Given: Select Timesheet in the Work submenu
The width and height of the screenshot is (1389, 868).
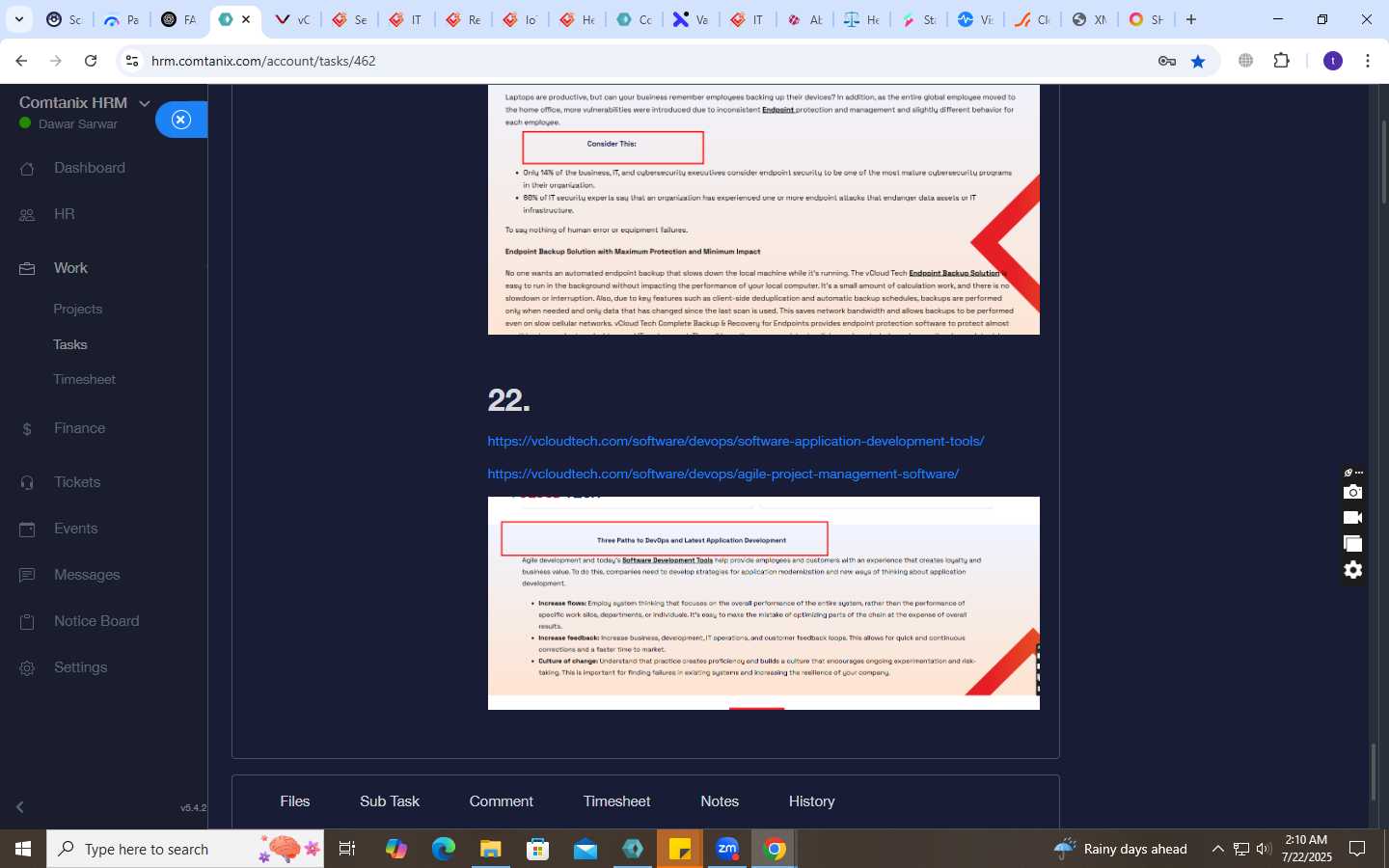Looking at the screenshot, I should click(x=85, y=379).
